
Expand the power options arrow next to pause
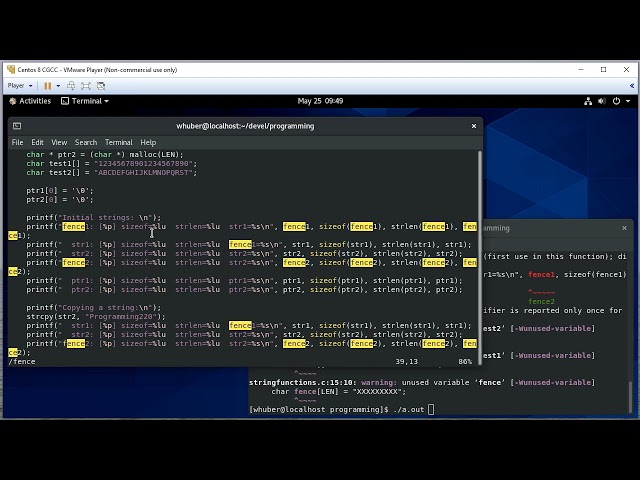coord(58,86)
